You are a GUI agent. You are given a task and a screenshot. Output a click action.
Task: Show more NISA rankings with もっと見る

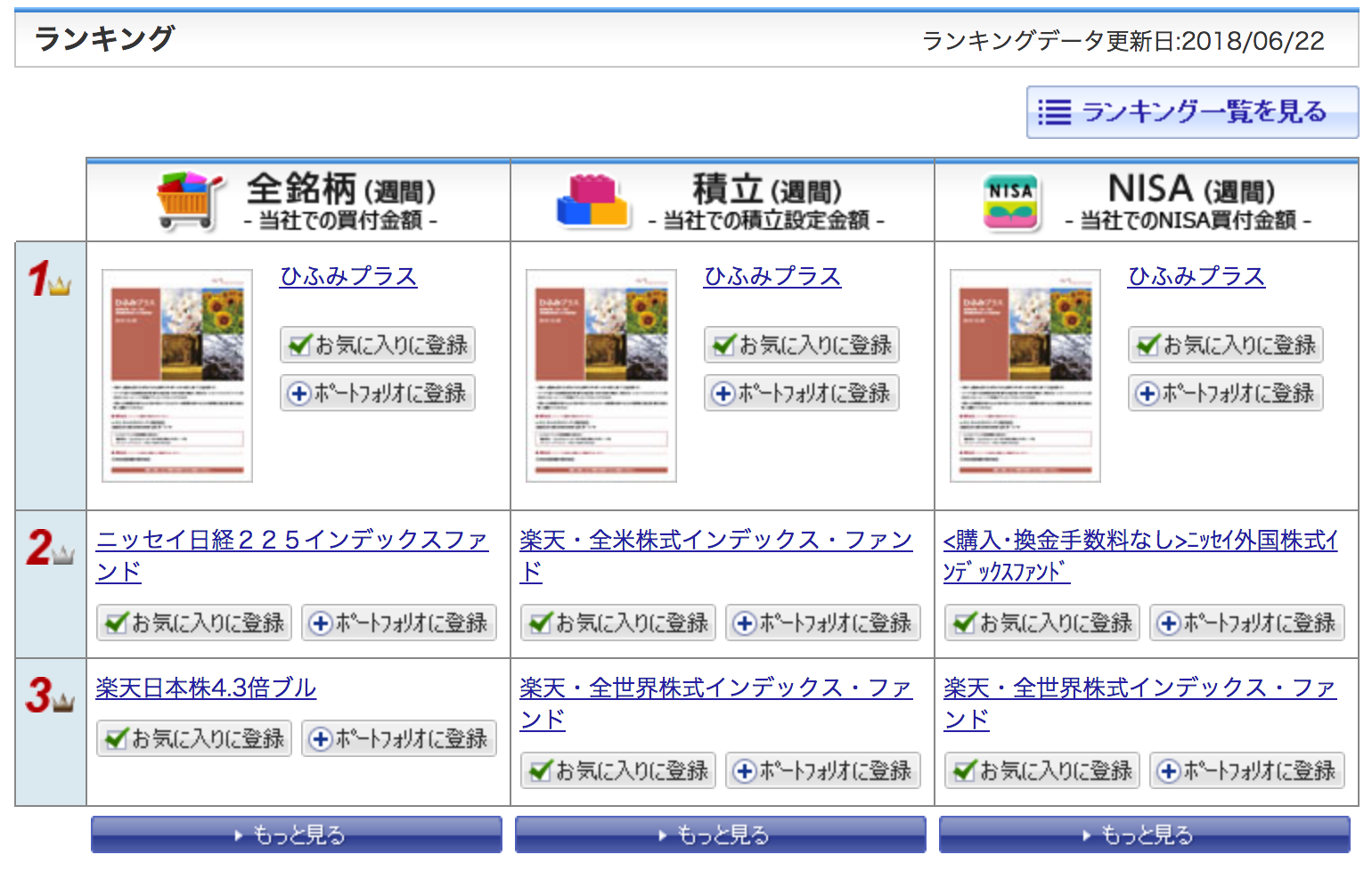point(1145,834)
